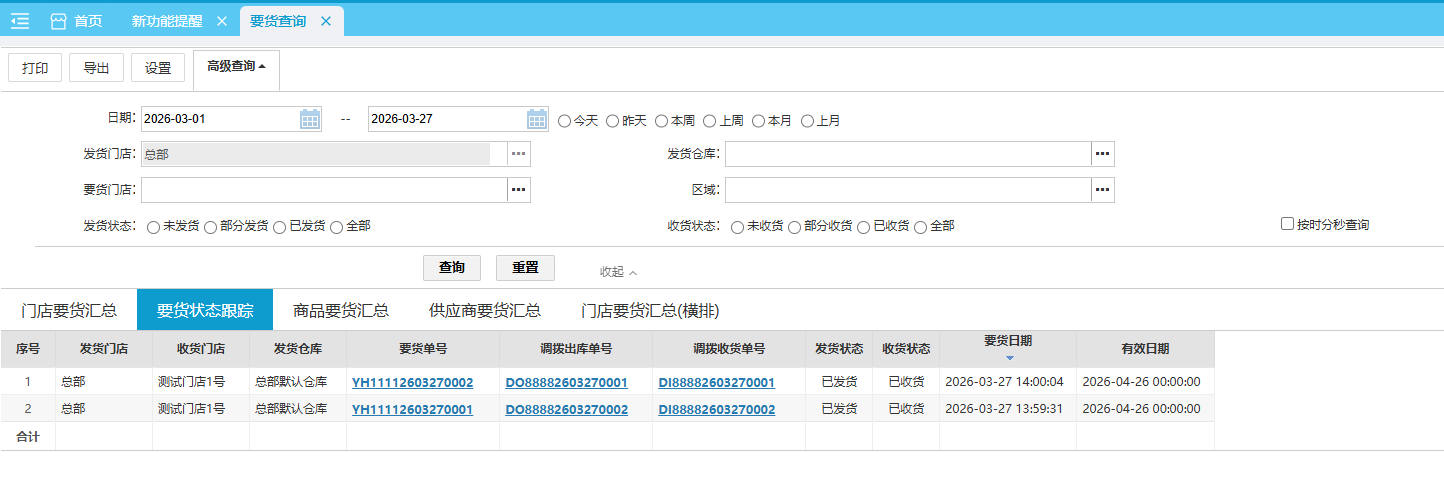Collapse the 高级查询 panel dropdown
Viewport: 1444px width, 484px height.
click(x=236, y=67)
